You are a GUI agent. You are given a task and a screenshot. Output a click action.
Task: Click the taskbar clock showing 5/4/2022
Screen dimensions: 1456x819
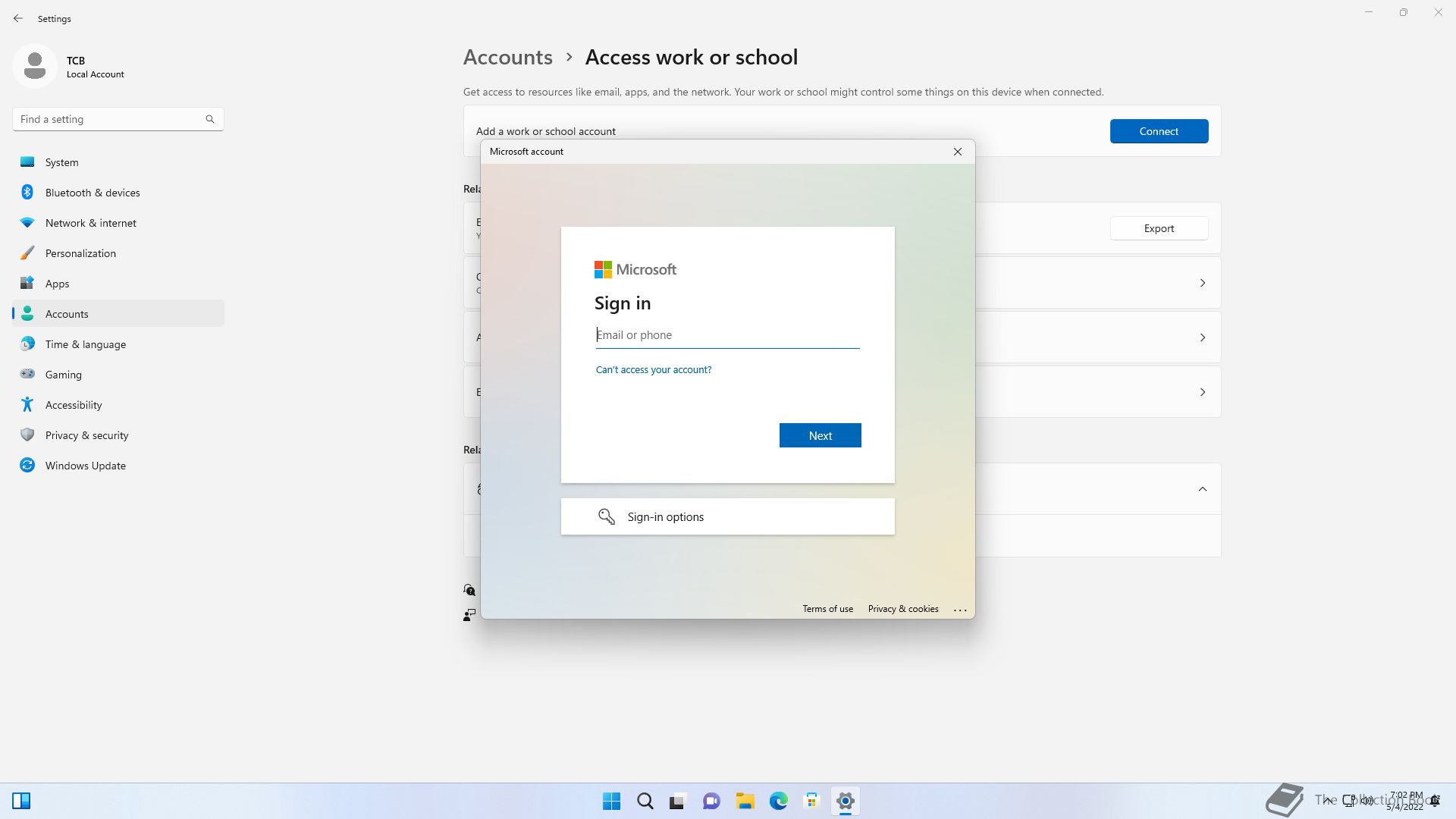click(x=1405, y=801)
